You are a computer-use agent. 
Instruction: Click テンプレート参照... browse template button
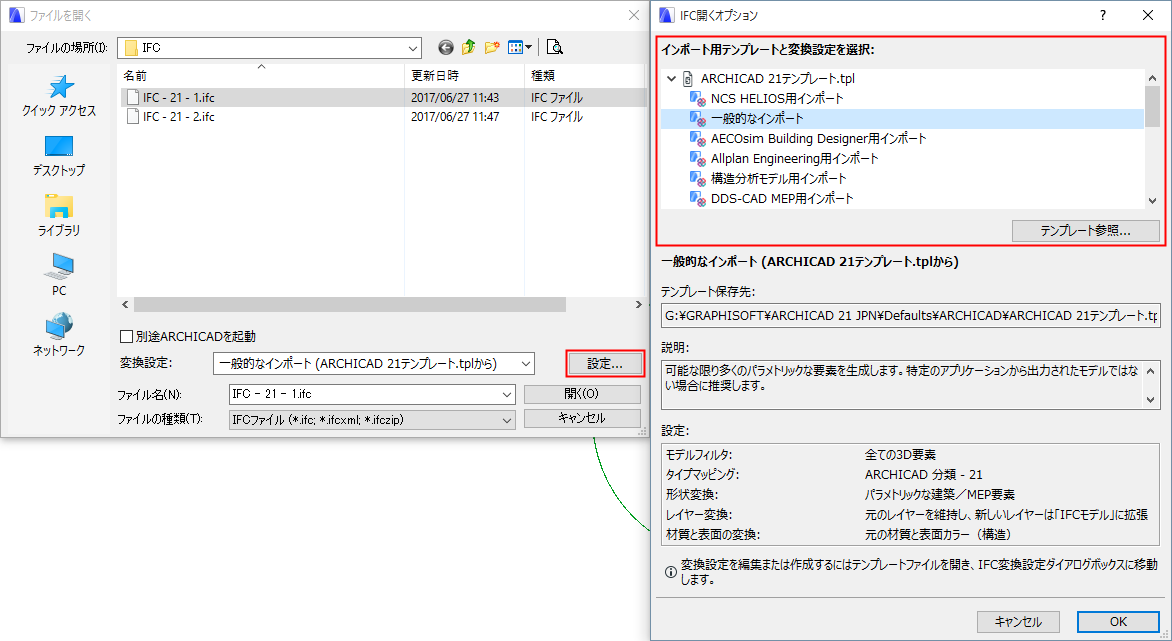tap(1085, 231)
